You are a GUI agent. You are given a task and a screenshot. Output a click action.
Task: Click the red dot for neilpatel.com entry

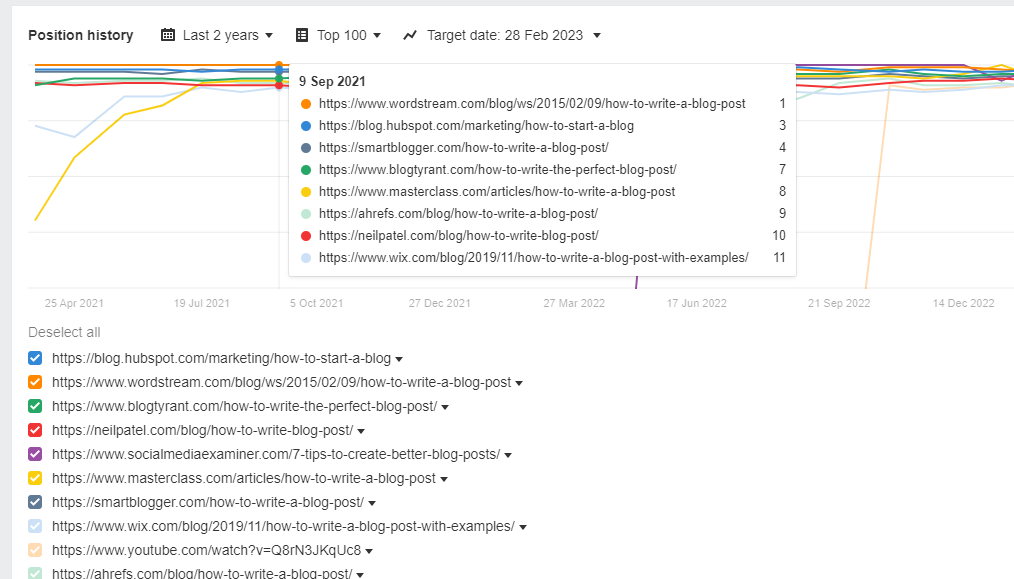(x=305, y=235)
